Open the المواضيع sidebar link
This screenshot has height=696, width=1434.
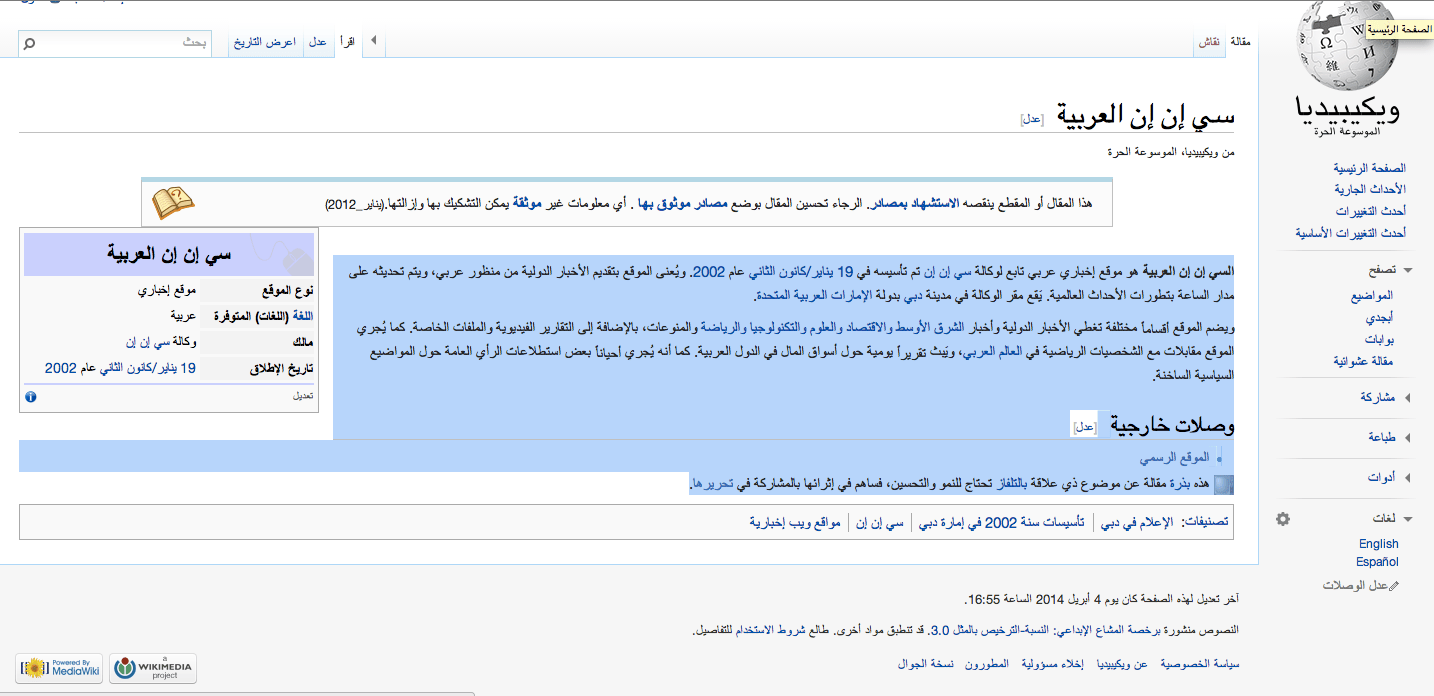(x=1372, y=296)
